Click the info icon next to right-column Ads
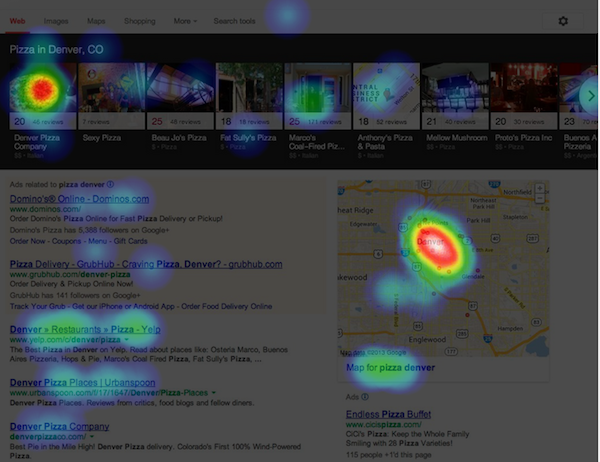 tap(365, 397)
